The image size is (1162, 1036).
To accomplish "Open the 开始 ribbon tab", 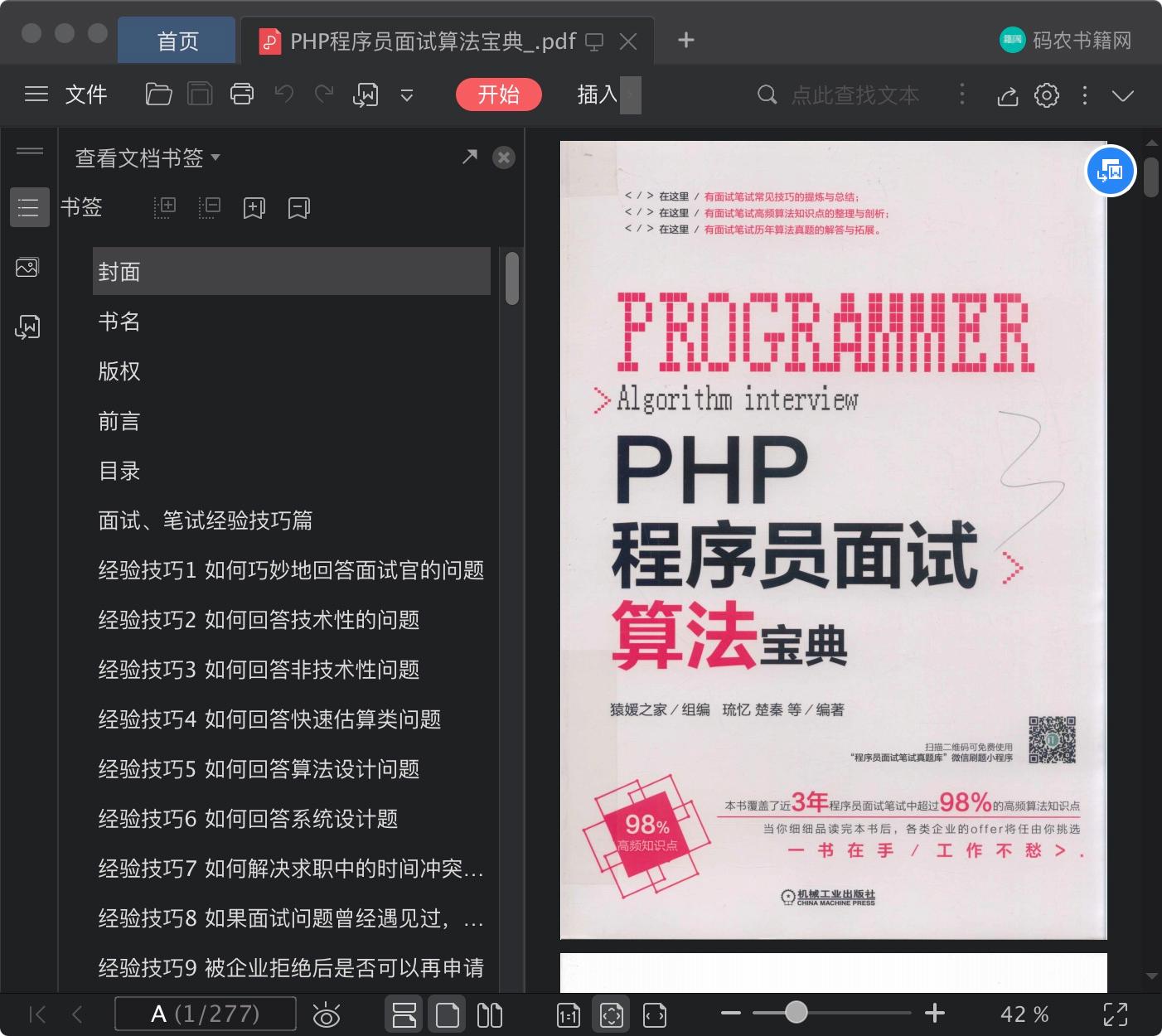I will click(x=499, y=94).
